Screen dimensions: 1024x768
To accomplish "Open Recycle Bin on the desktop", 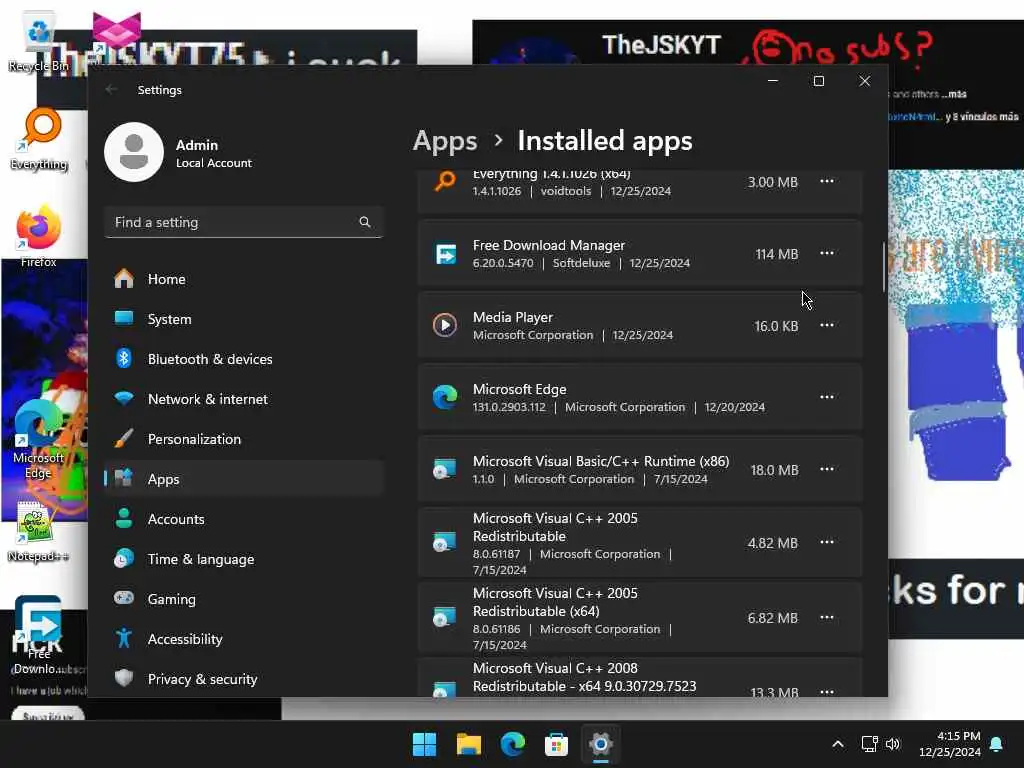I will pos(39,42).
